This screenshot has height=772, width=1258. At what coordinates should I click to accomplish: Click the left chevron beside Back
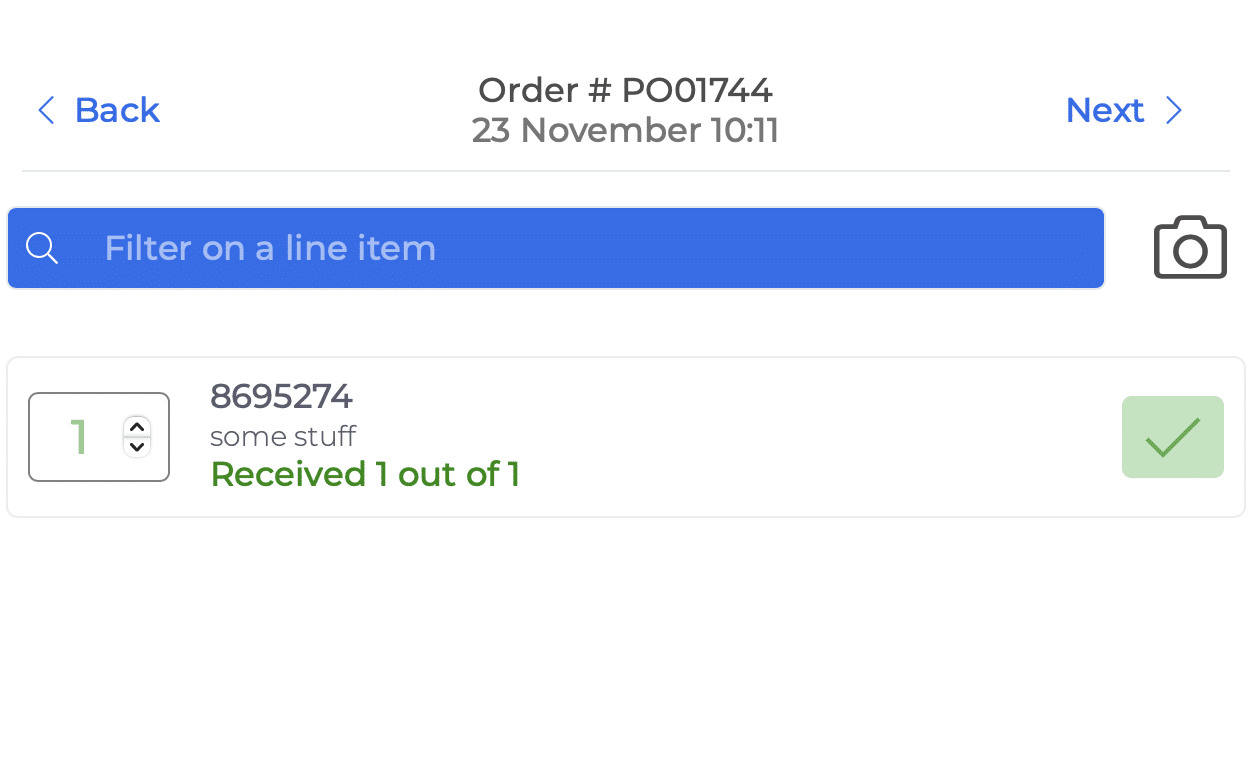pos(46,110)
